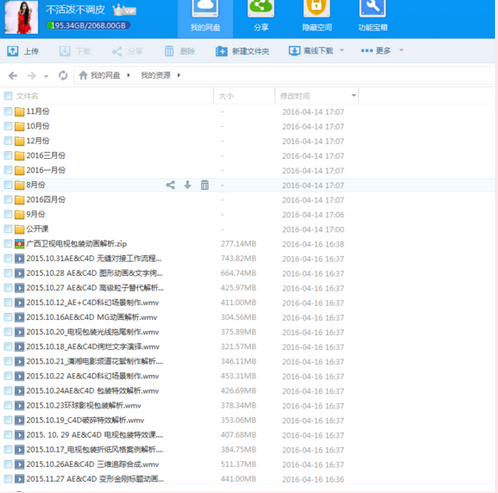Click the 离线下载 button

coord(311,51)
